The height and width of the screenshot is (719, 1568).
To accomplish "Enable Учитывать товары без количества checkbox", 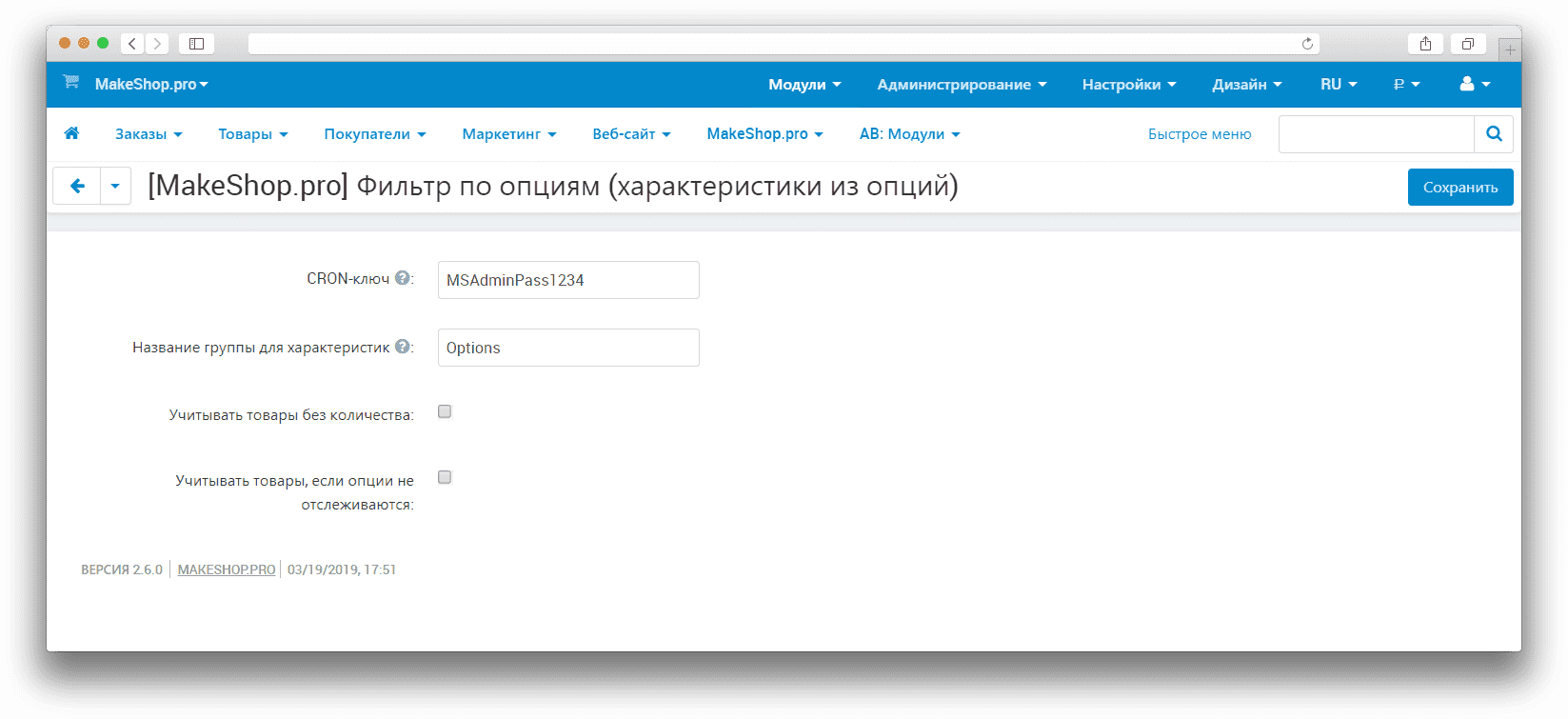I will click(445, 411).
